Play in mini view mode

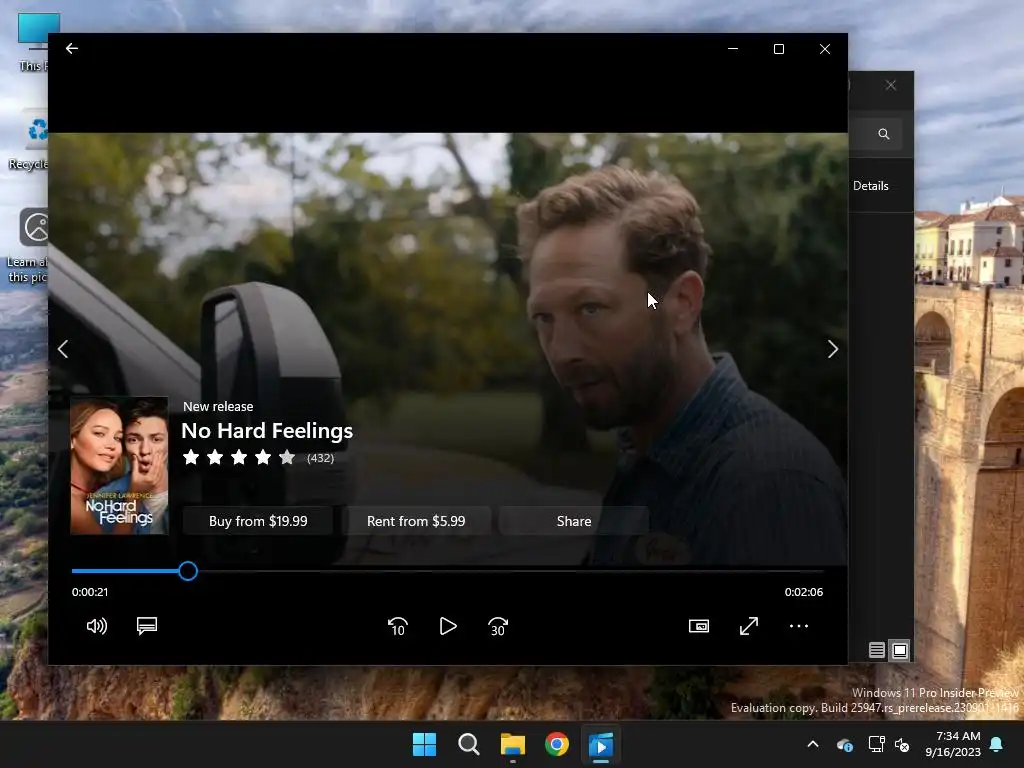pos(699,626)
